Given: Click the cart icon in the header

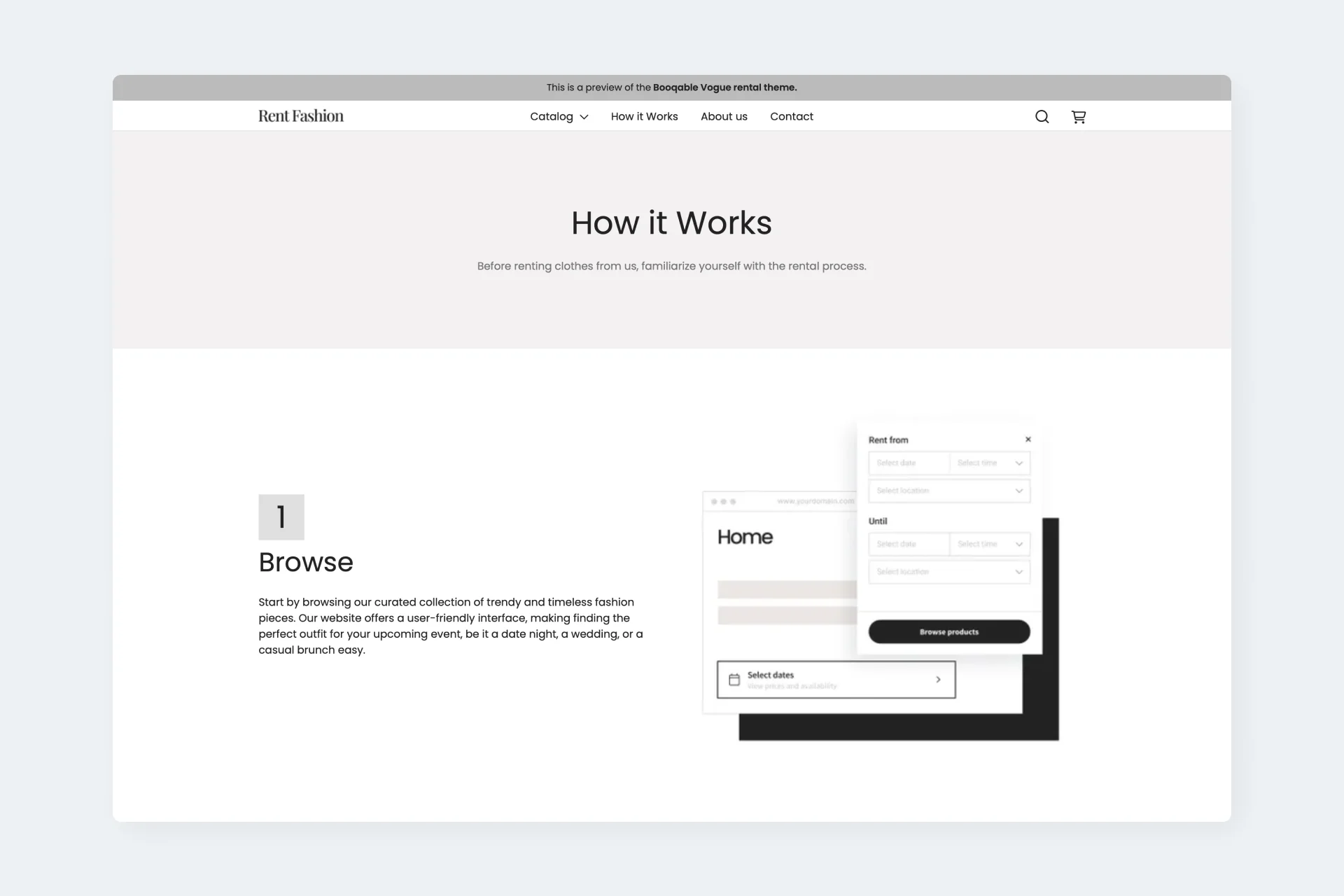Looking at the screenshot, I should [1078, 116].
